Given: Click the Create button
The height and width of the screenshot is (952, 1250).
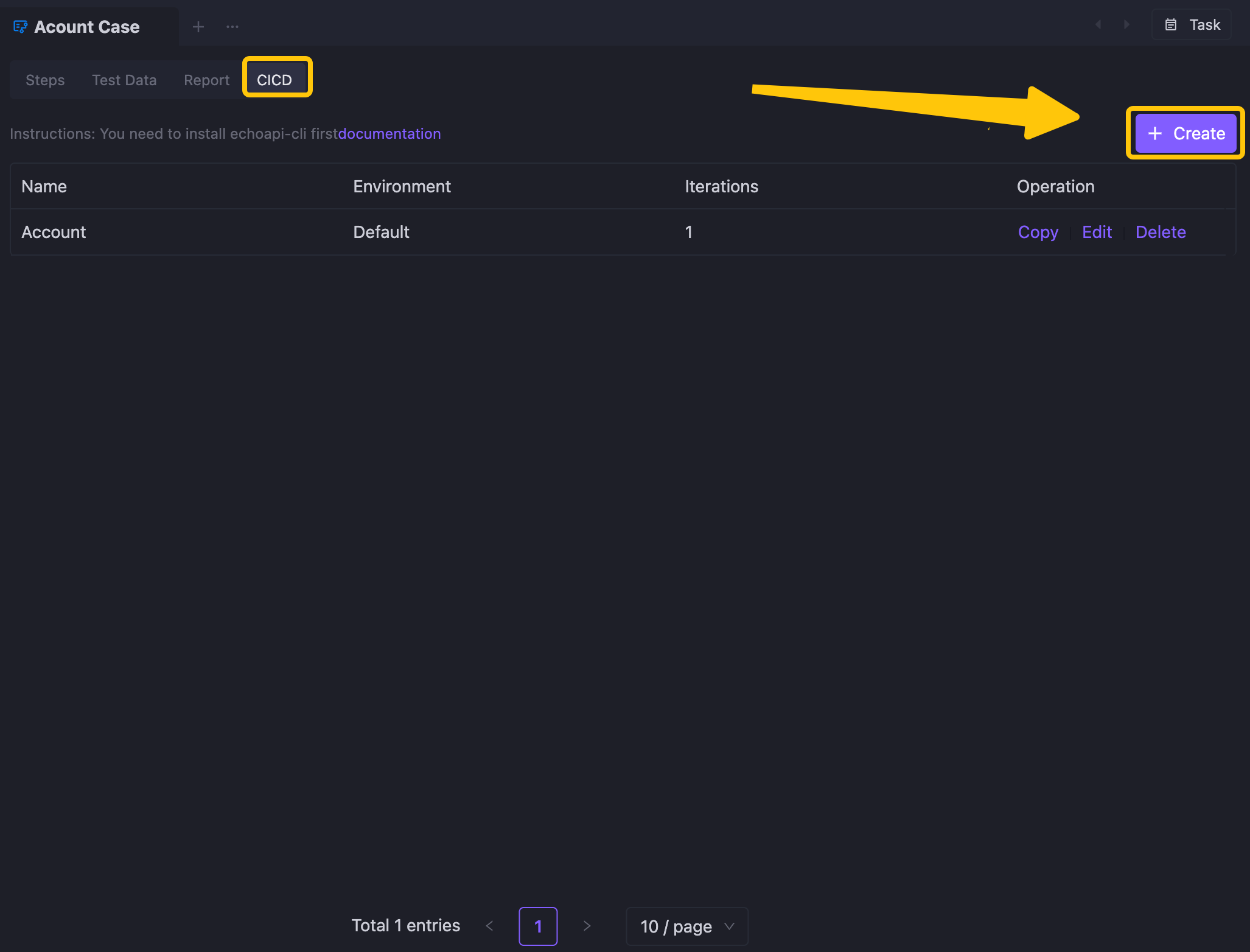Looking at the screenshot, I should (1185, 132).
